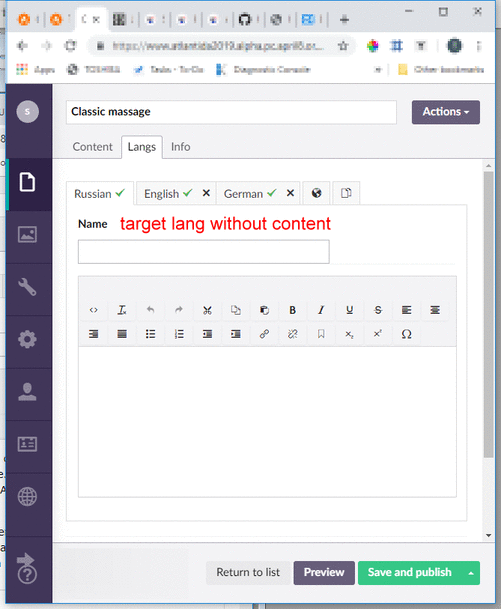Align text center
Image resolution: width=501 pixels, height=609 pixels.
pos(435,310)
